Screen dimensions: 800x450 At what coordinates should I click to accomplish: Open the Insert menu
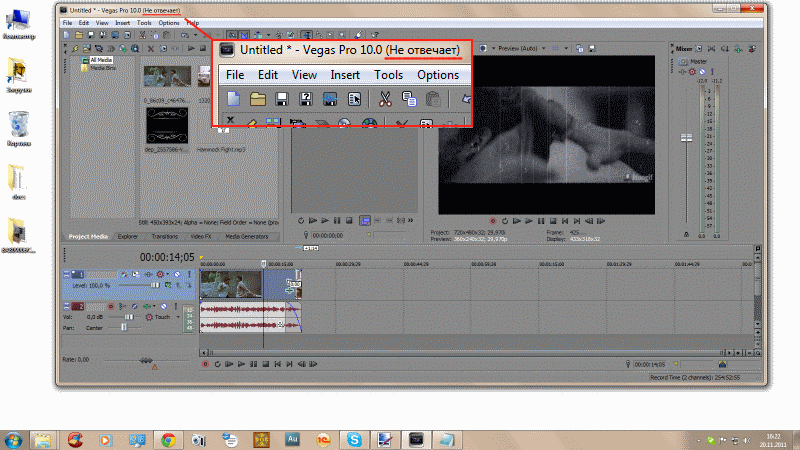(x=122, y=23)
